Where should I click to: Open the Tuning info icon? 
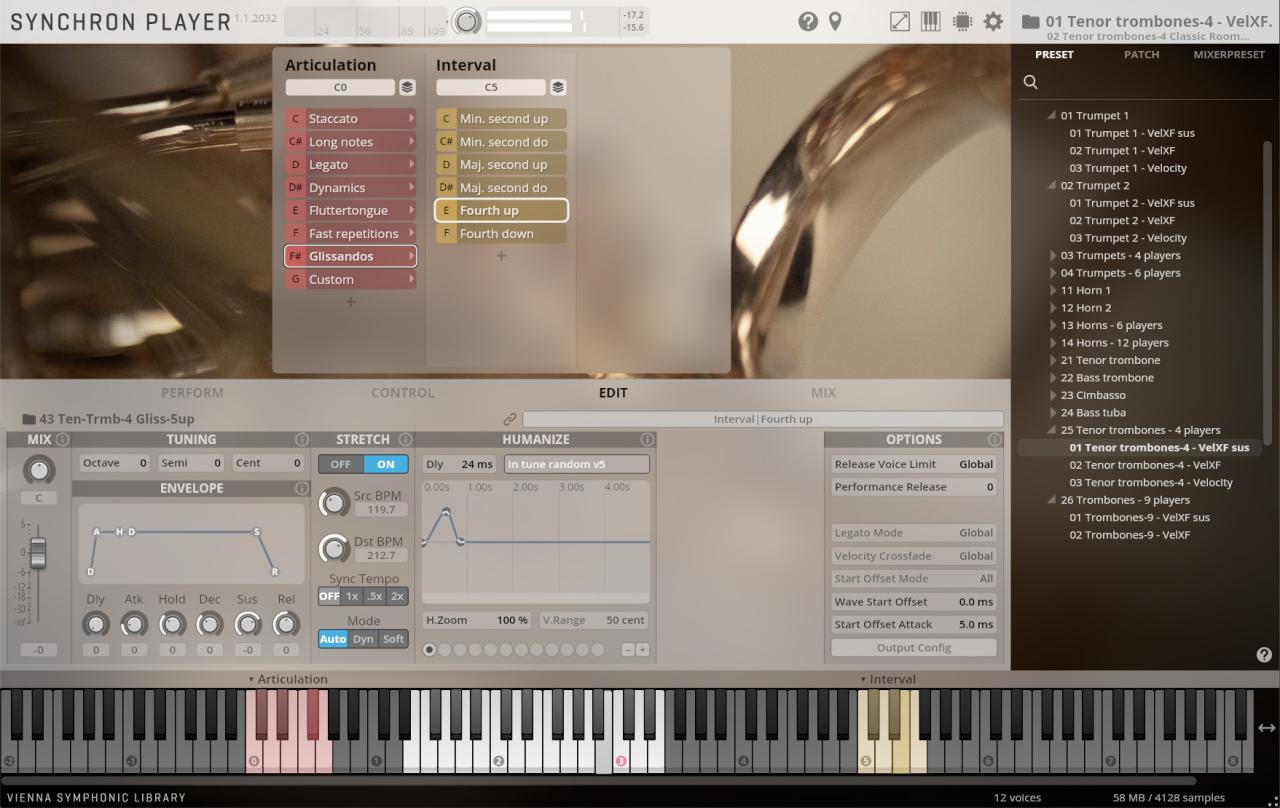click(x=301, y=439)
